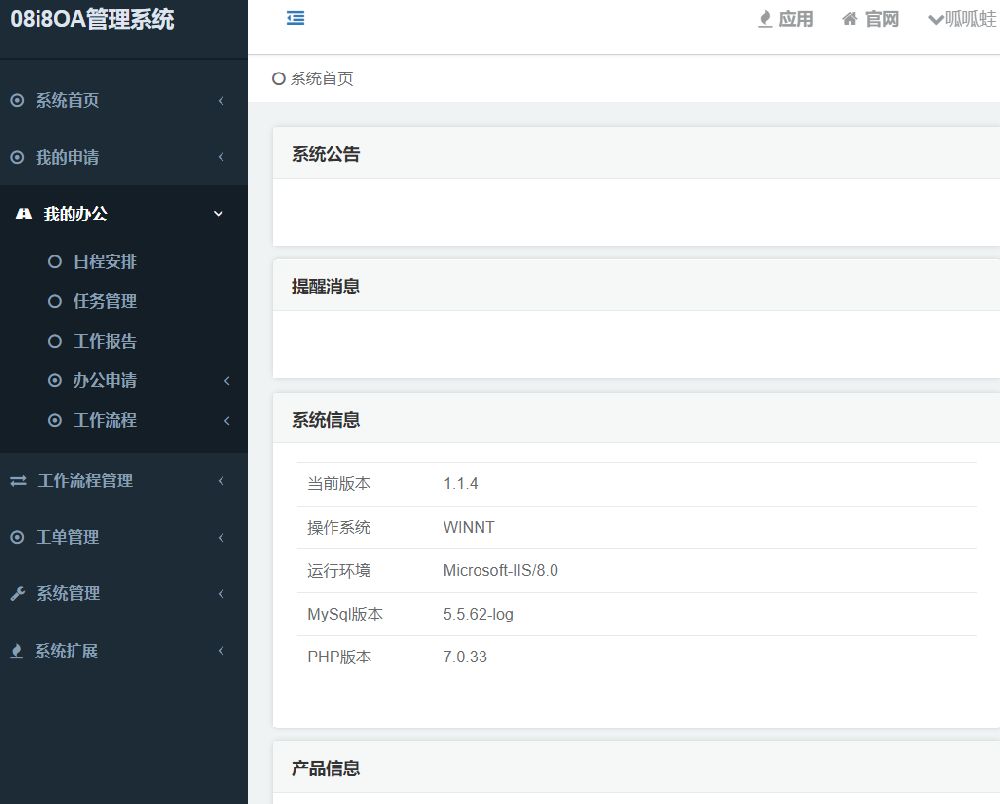Select 日程安排 in the sidebar
Screen dimensions: 1000x804
coord(104,261)
